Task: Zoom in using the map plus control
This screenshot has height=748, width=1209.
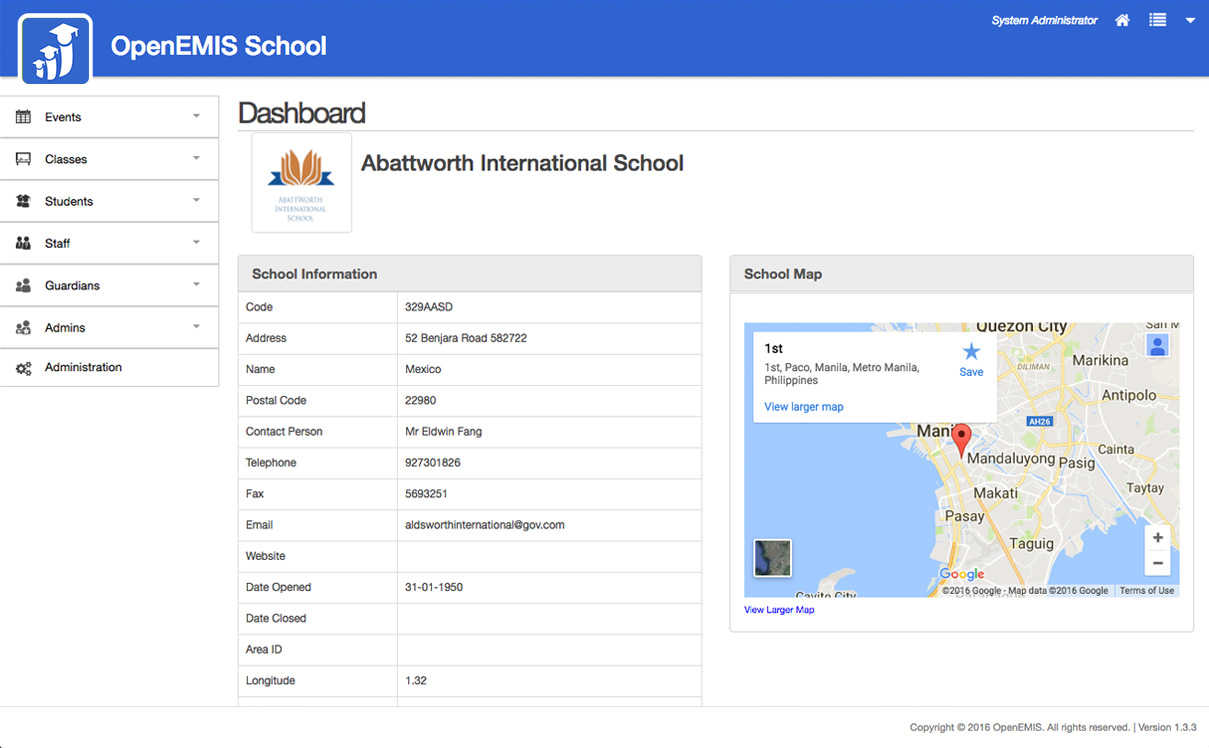Action: [x=1157, y=537]
